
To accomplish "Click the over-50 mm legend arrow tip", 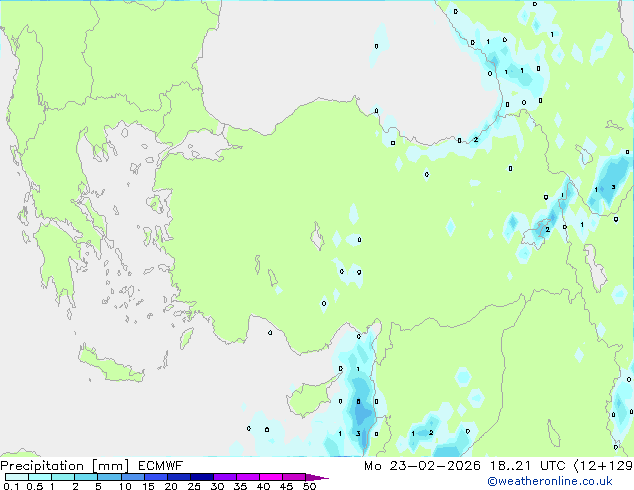I will pos(317,477).
